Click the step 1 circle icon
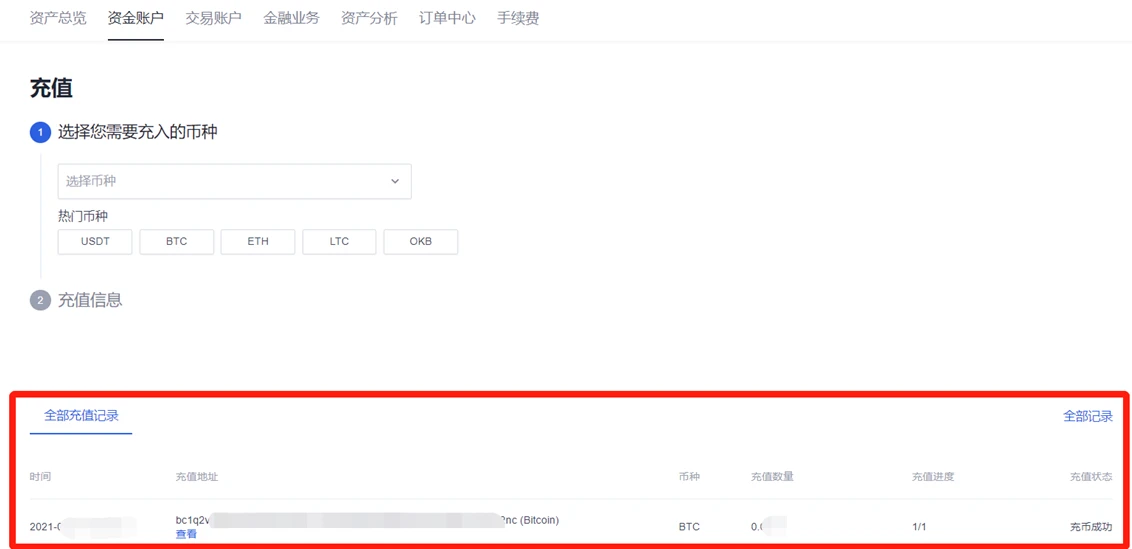Screen dimensions: 1132x549 point(40,132)
